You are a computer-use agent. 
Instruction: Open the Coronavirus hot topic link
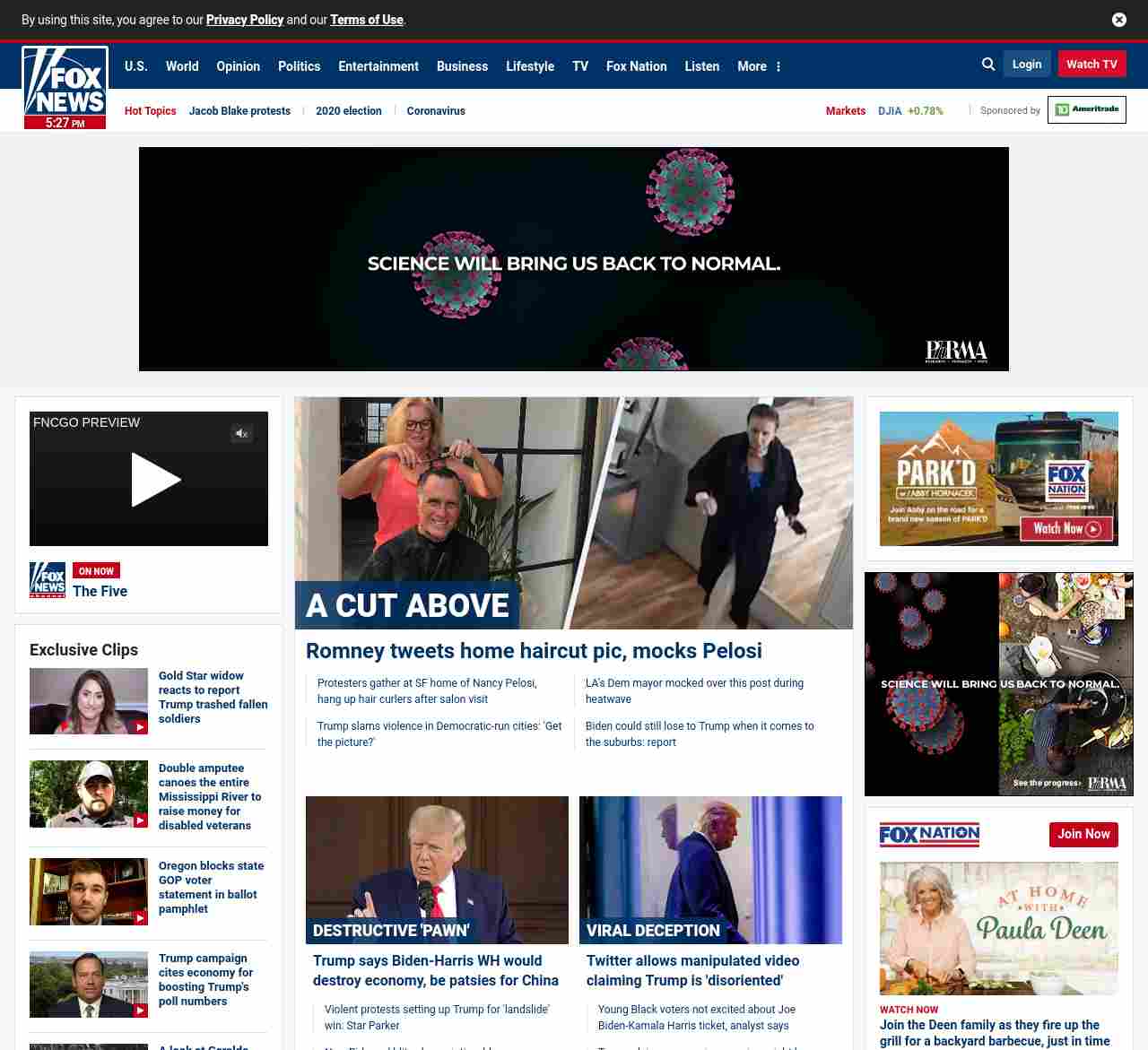pos(436,111)
